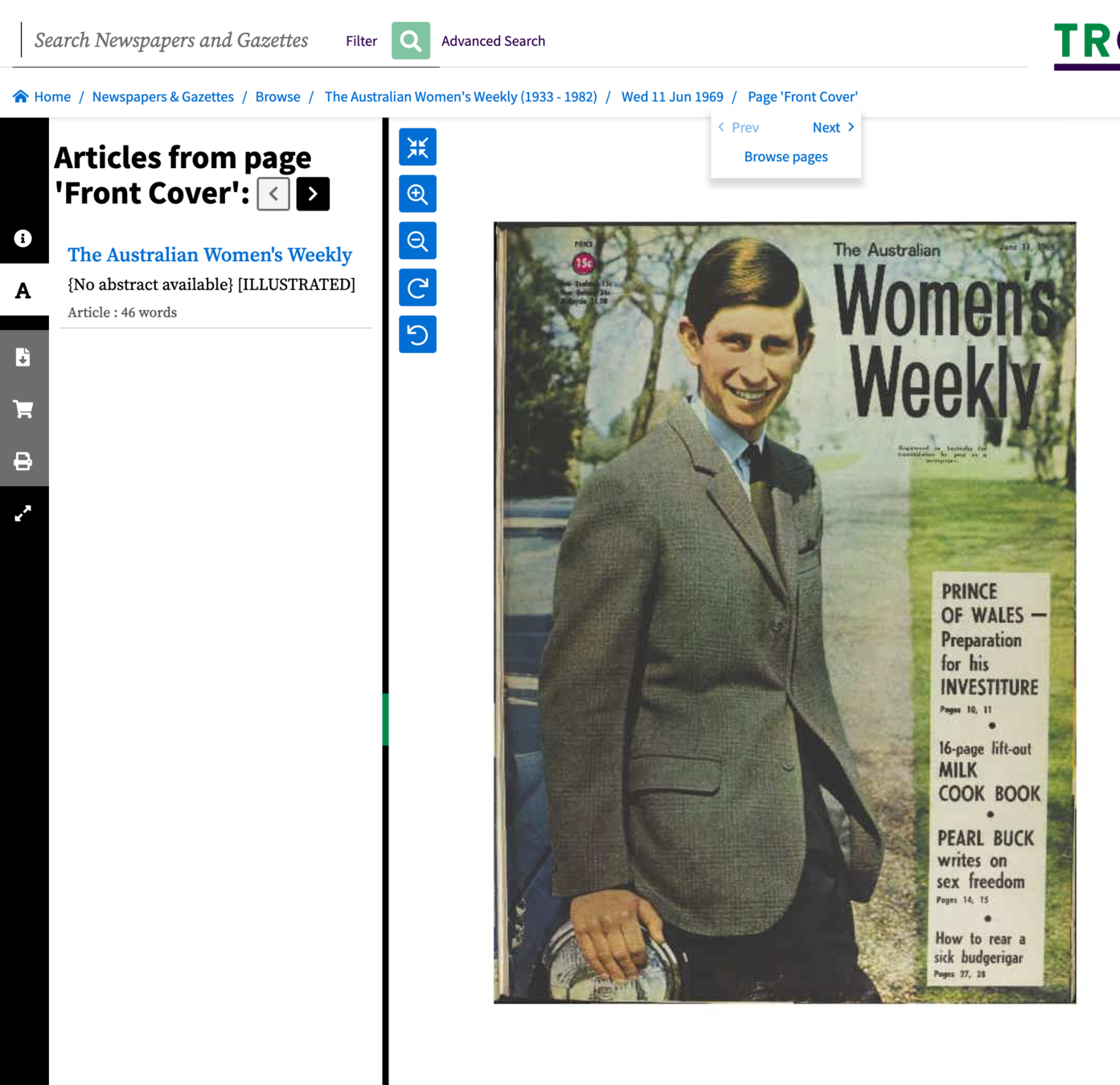The height and width of the screenshot is (1085, 1120).
Task: Go to the Prev page
Action: [x=738, y=127]
